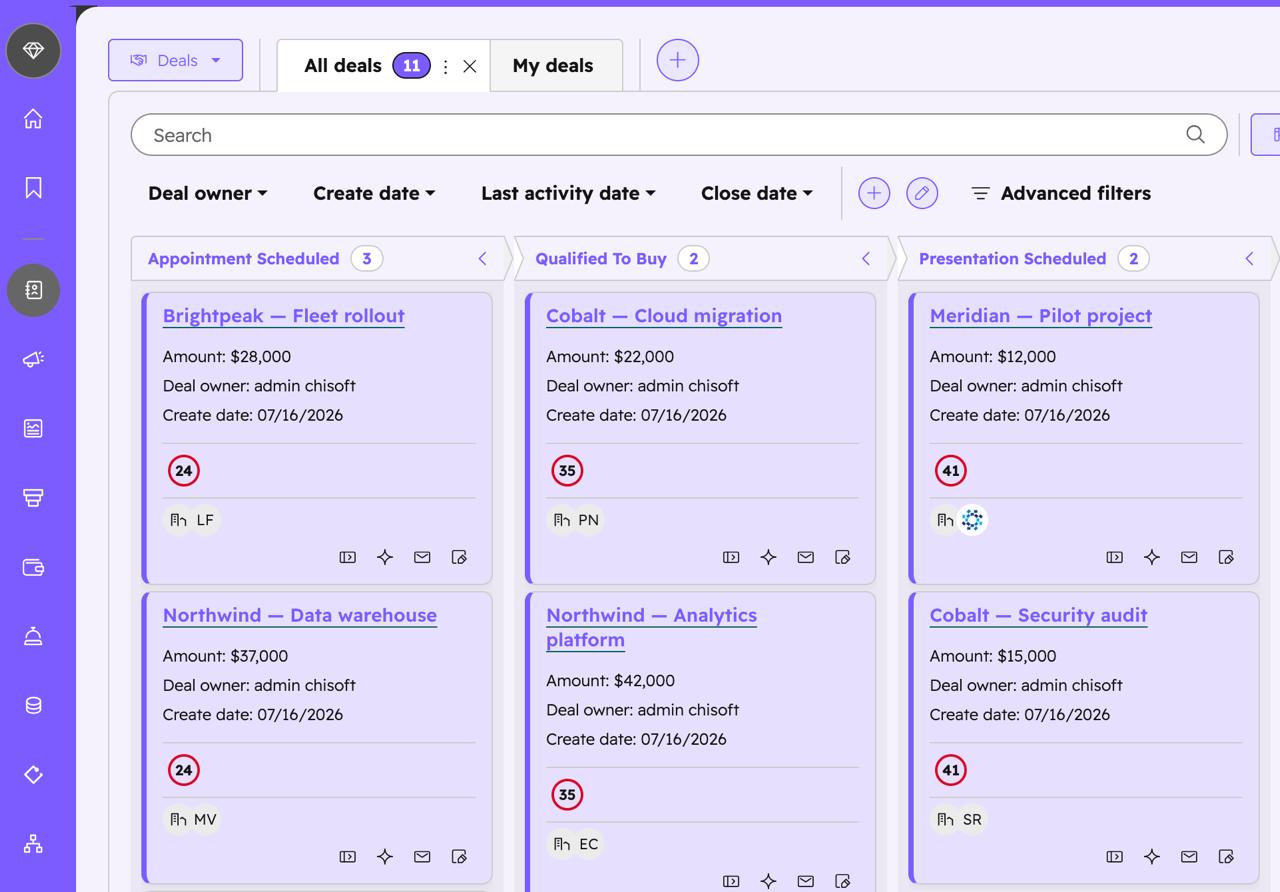Screen dimensions: 1280x892
Task: Send email from Brightpeak Fleet rollout card
Action: point(422,557)
